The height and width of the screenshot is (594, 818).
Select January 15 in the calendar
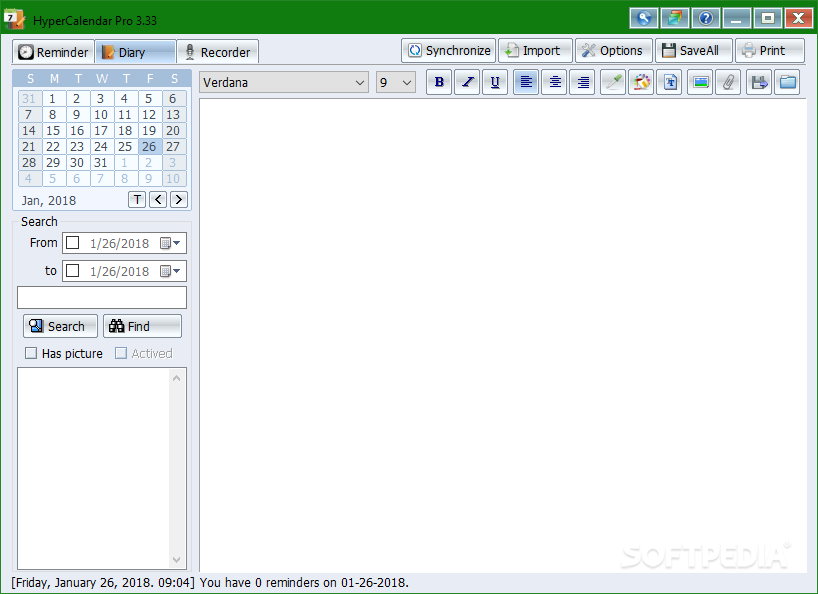(53, 130)
